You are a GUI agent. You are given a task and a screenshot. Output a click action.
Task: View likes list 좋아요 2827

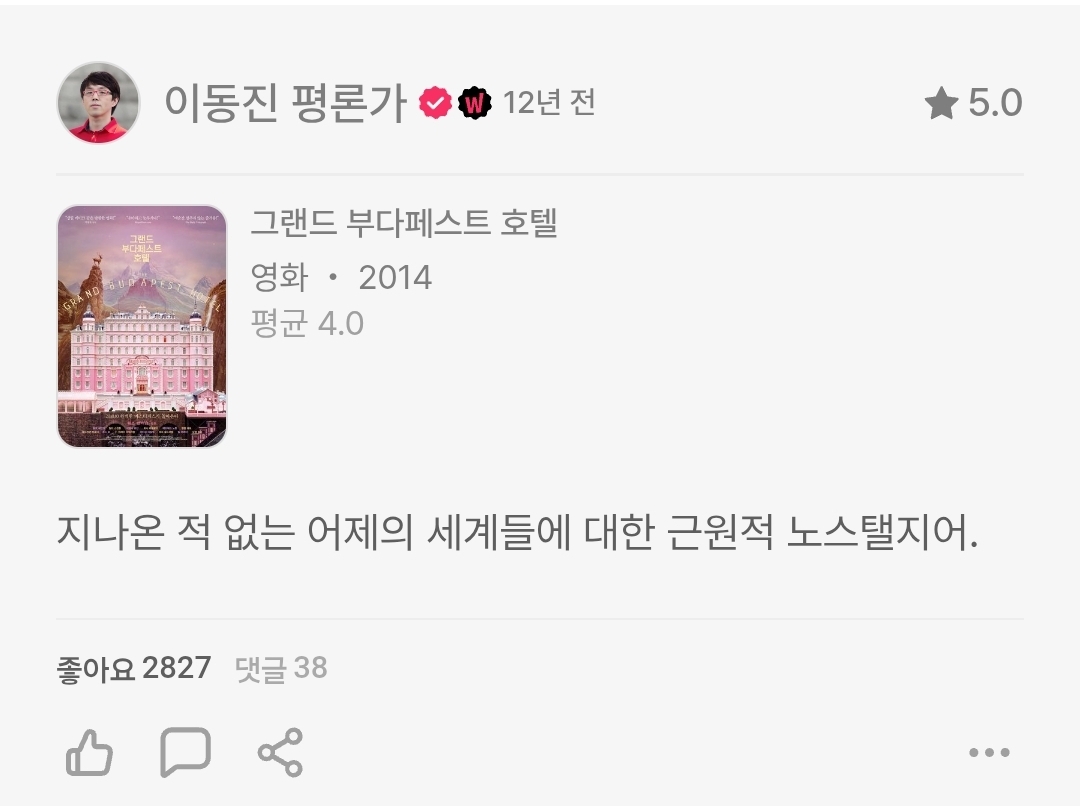pyautogui.click(x=134, y=668)
